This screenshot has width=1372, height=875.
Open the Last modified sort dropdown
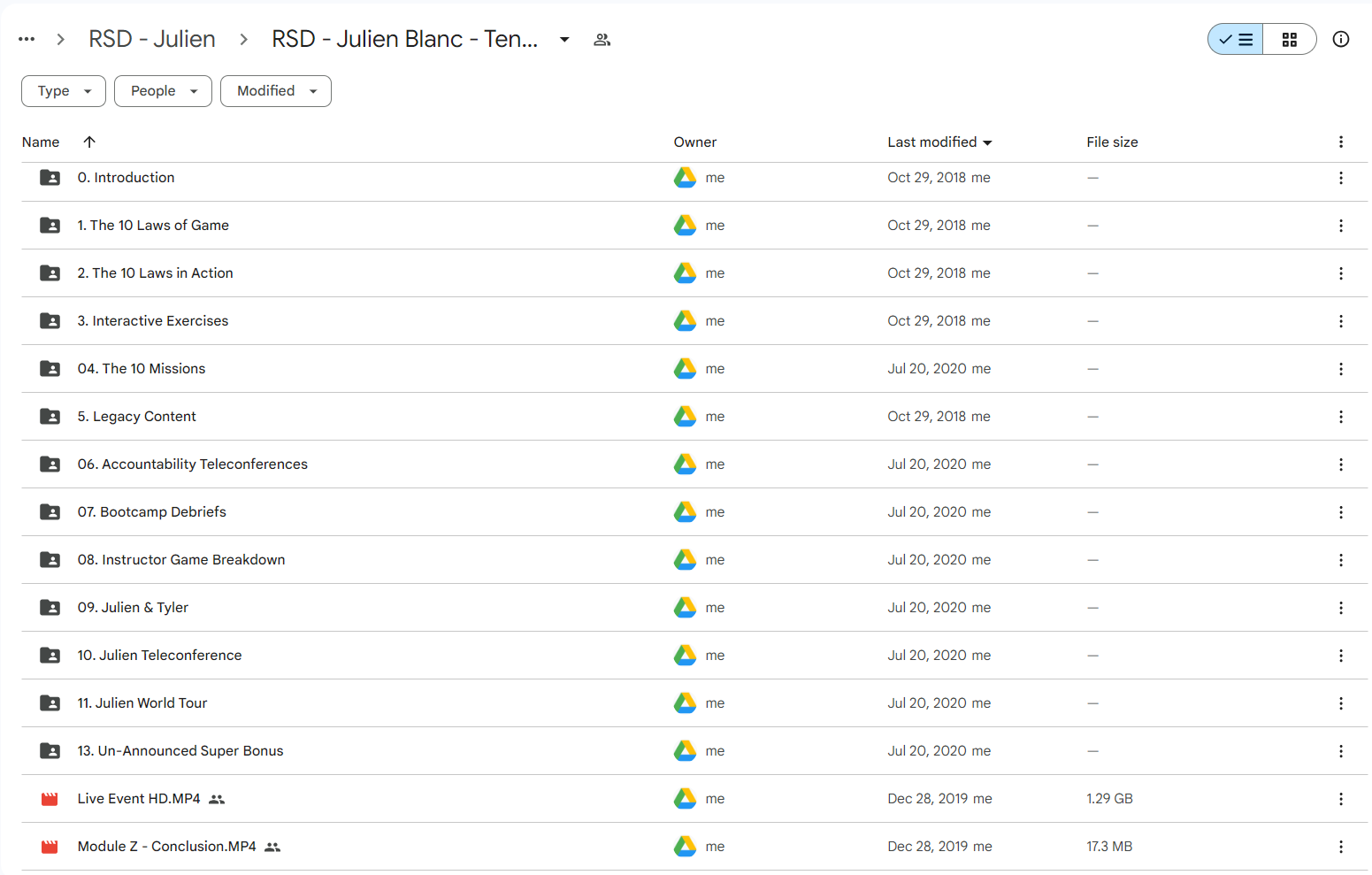click(939, 142)
